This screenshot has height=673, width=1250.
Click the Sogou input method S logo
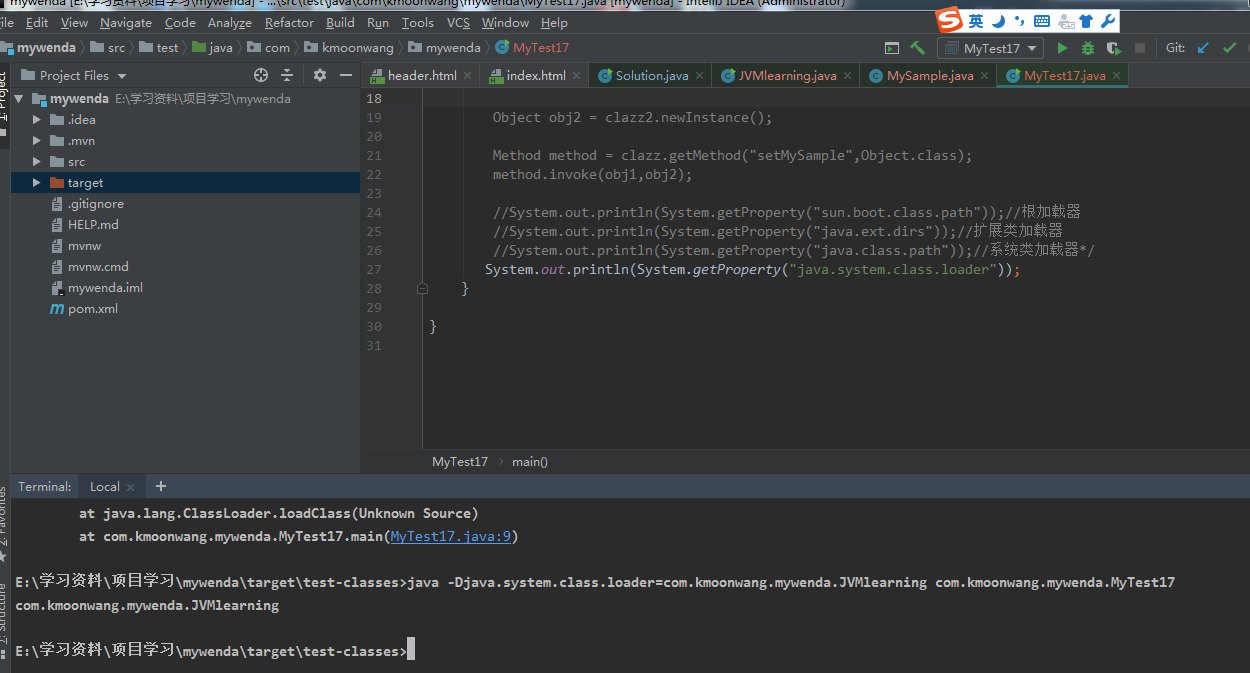949,21
